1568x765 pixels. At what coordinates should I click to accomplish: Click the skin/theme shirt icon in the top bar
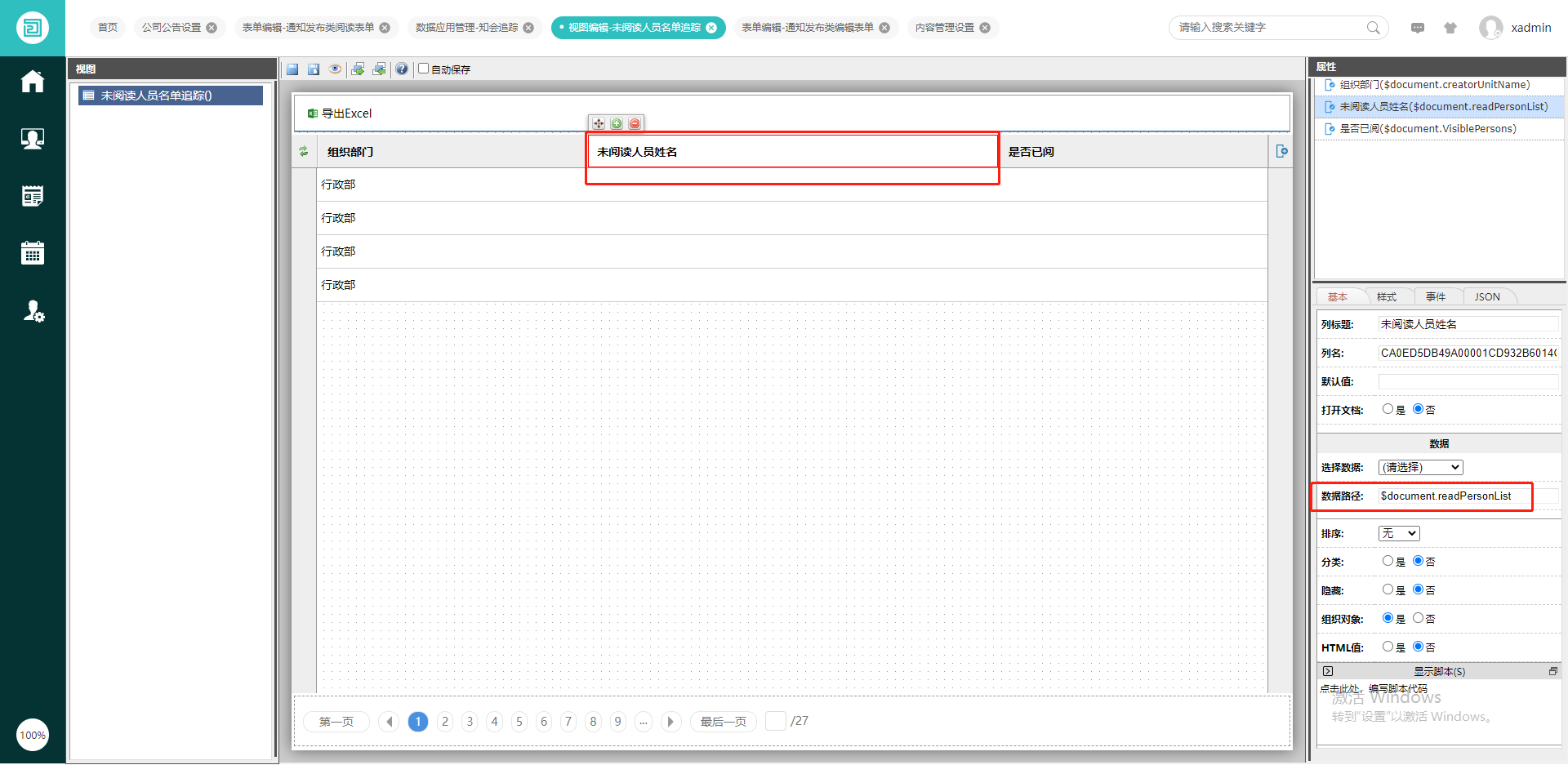pyautogui.click(x=1450, y=28)
